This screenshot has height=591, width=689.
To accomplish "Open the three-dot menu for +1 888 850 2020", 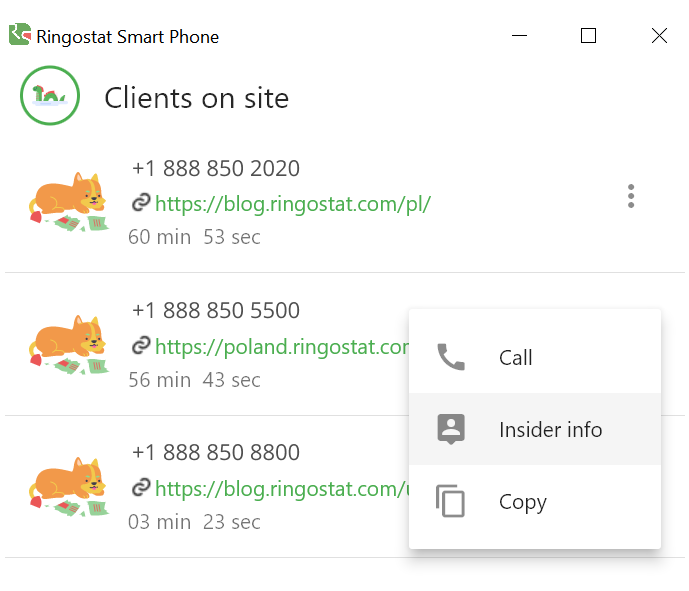I will point(631,196).
